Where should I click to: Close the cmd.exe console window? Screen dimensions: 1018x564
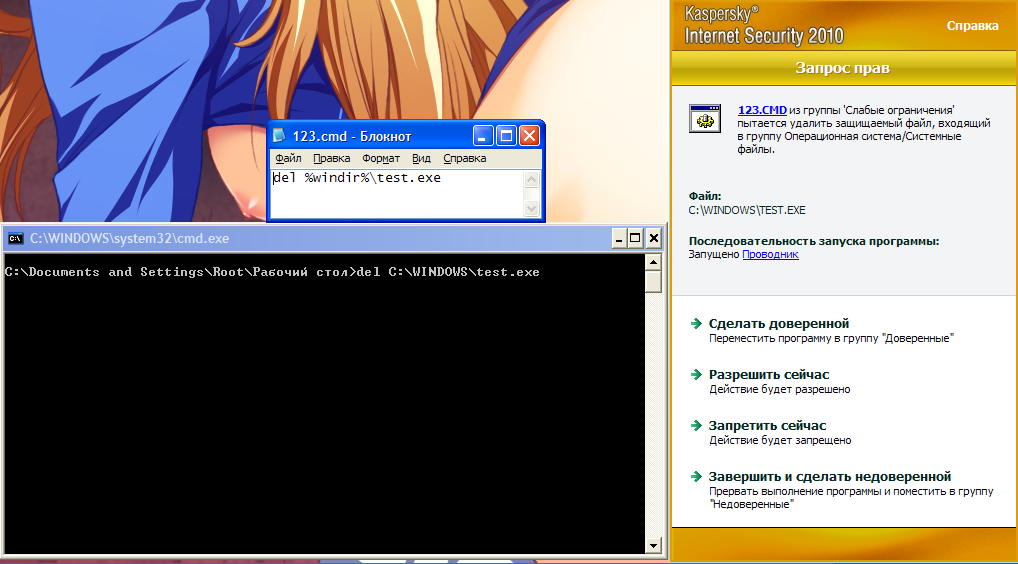click(x=654, y=238)
